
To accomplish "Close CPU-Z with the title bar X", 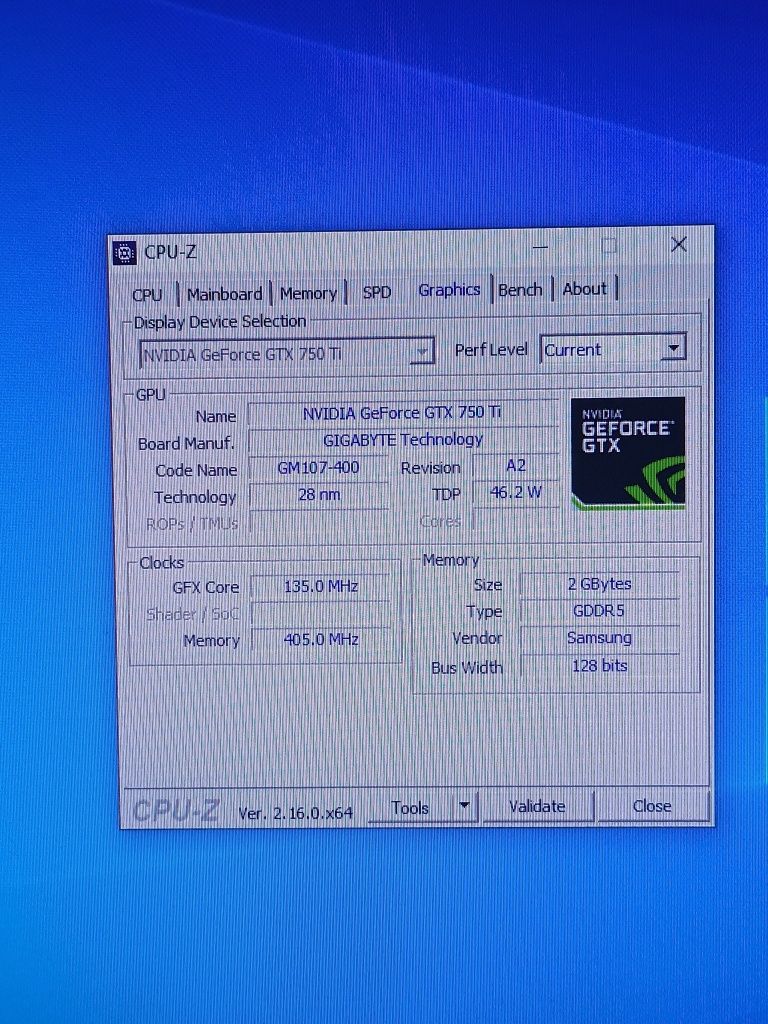I will pos(679,245).
